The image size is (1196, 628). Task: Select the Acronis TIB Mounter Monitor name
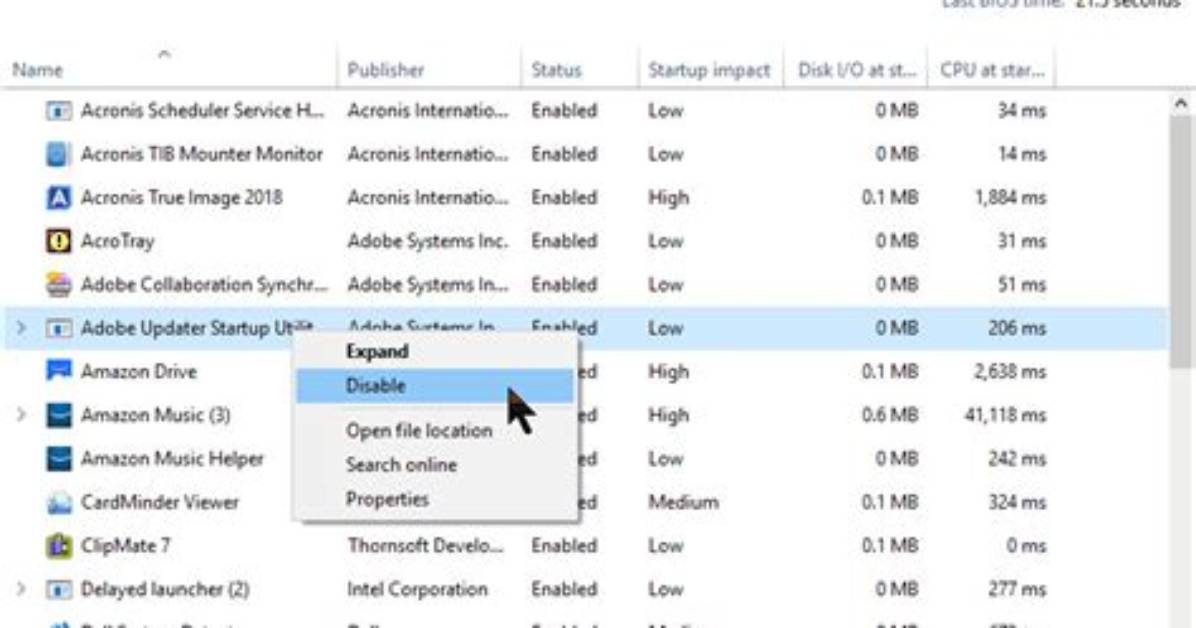(x=201, y=154)
